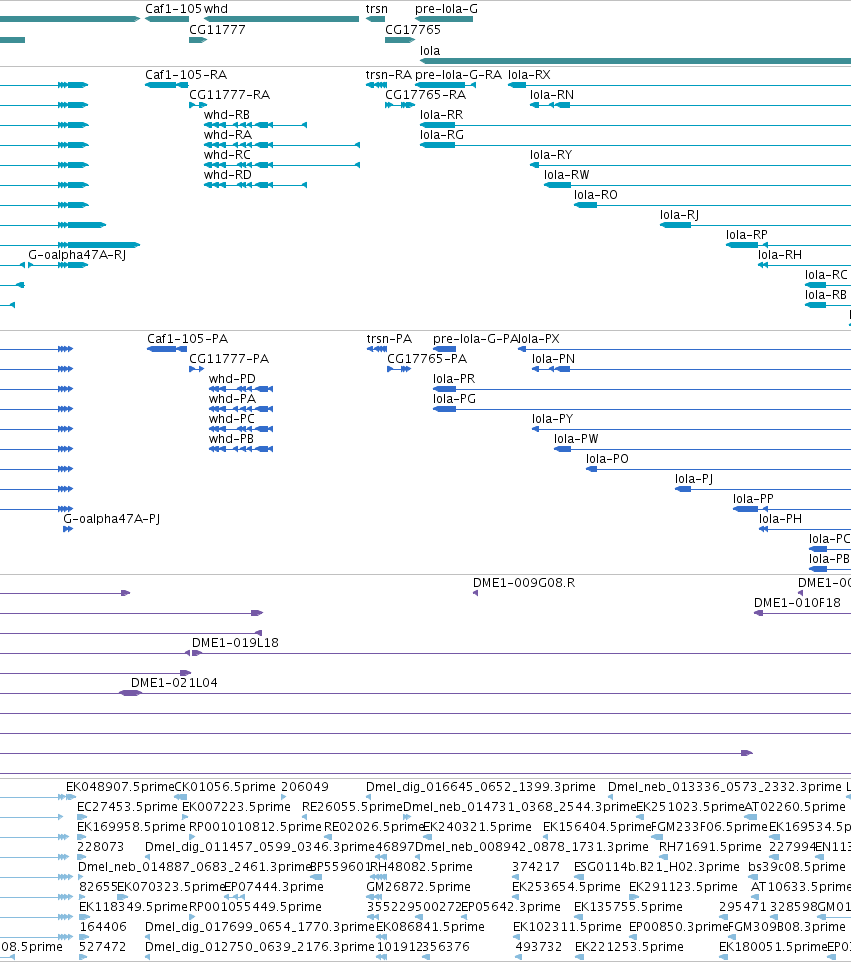
Task: Select the lola-RC transcript label
Action: tap(826, 275)
